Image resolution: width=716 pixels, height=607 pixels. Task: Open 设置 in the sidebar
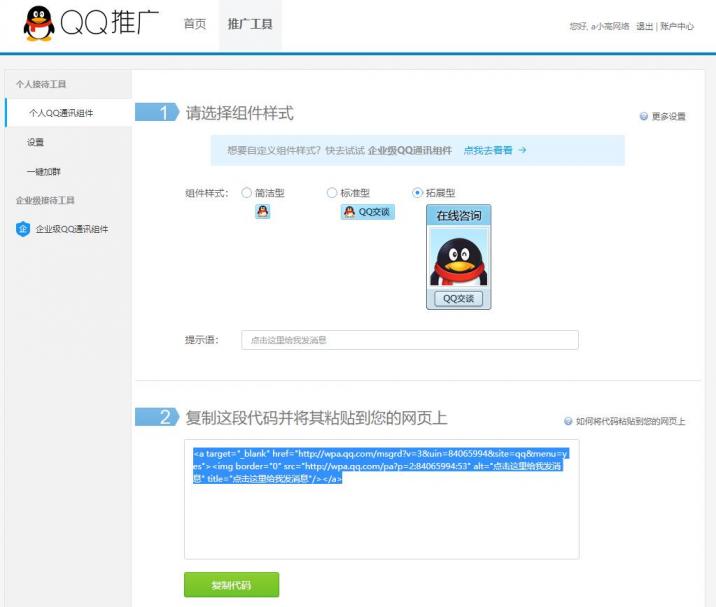click(35, 142)
